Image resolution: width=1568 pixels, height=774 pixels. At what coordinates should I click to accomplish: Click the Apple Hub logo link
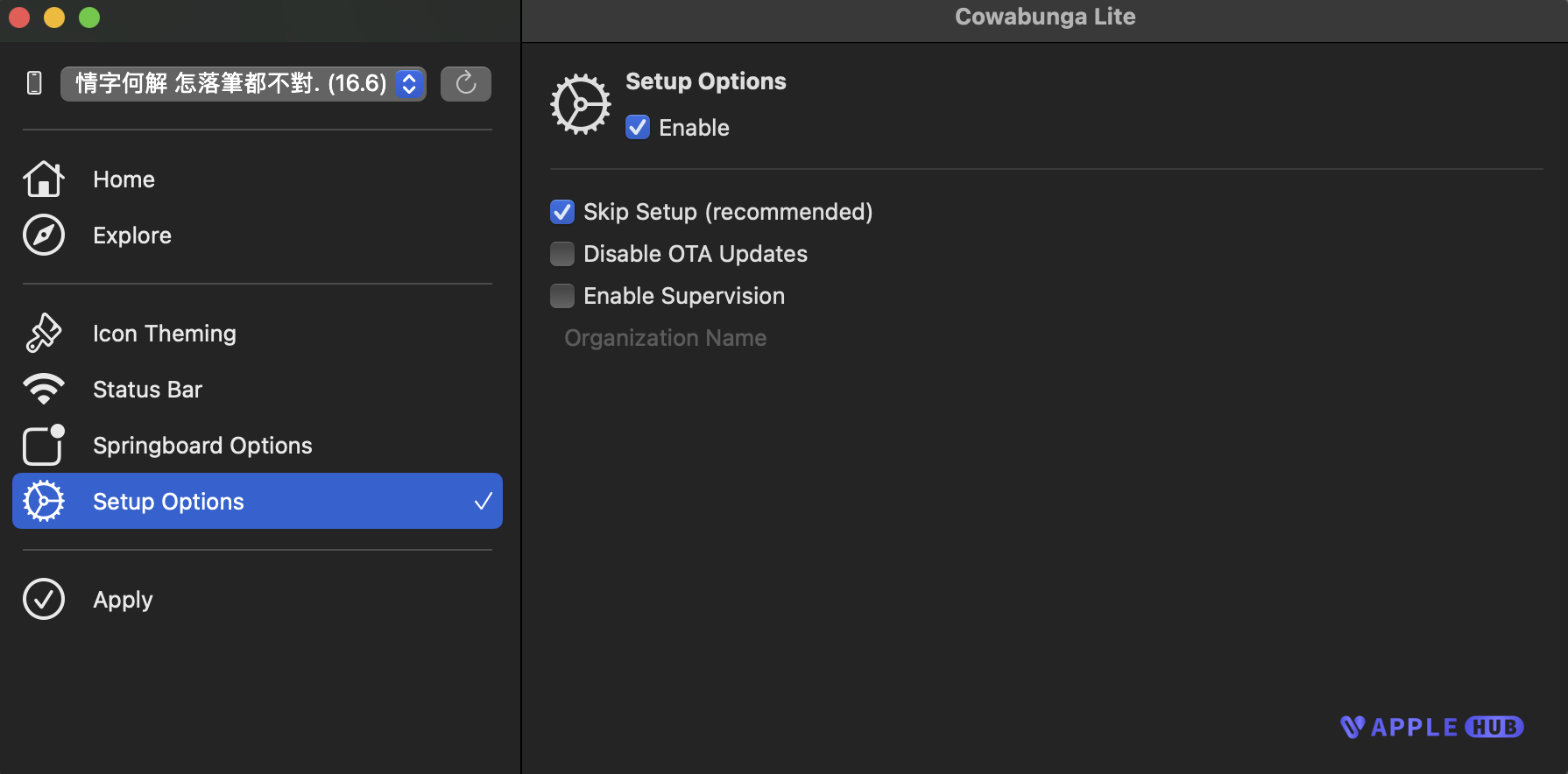coord(1431,728)
